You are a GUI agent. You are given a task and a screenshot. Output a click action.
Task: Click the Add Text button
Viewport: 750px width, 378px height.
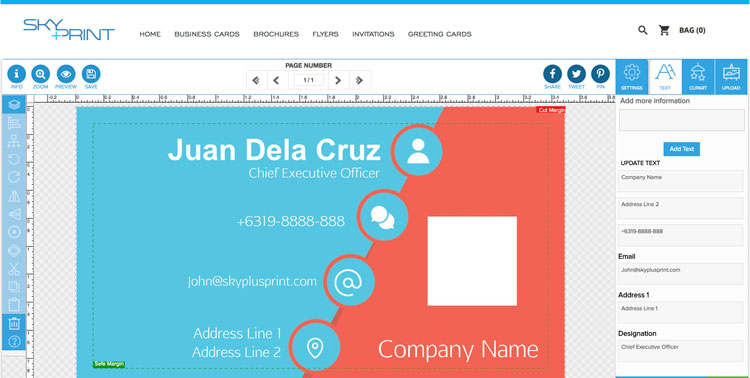[682, 149]
